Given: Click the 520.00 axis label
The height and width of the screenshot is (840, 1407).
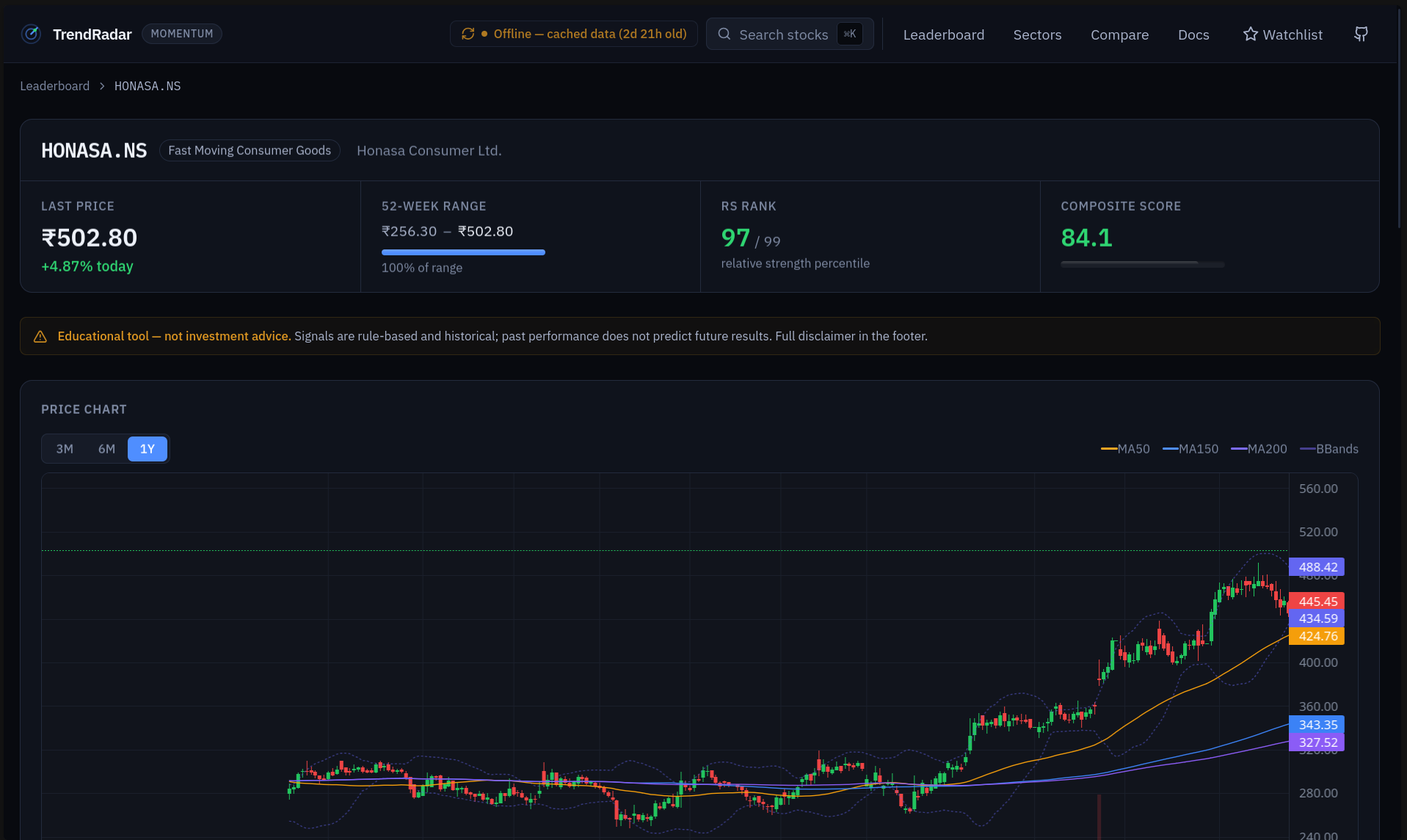Looking at the screenshot, I should tap(1318, 532).
